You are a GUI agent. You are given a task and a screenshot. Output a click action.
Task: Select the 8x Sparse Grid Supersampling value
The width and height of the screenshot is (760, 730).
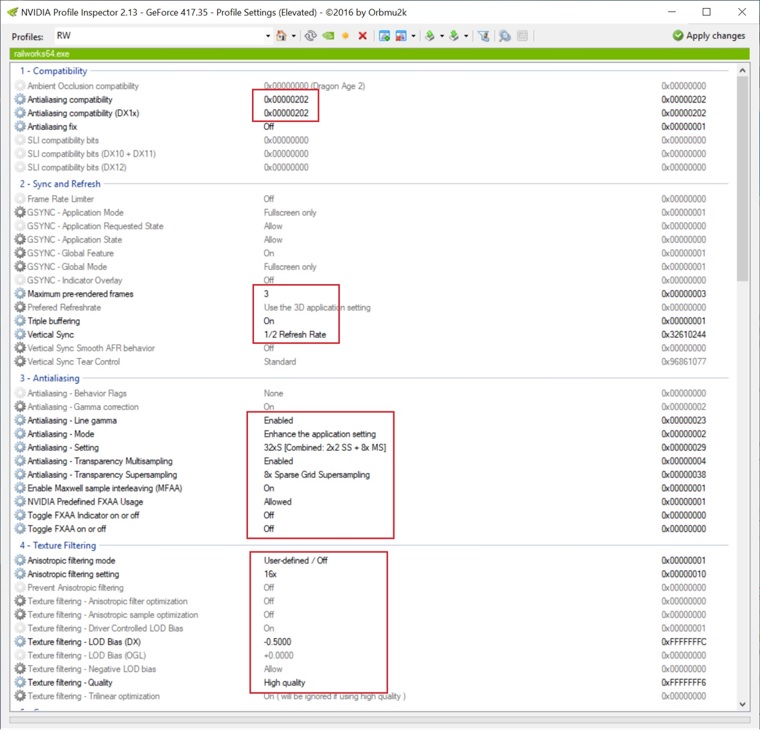coord(317,475)
